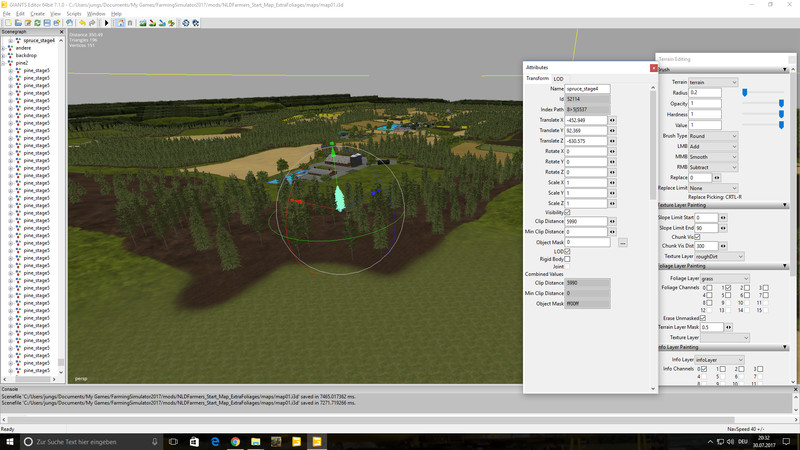The width and height of the screenshot is (800, 450).
Task: Close the Attributes panel with red X
Action: (654, 68)
